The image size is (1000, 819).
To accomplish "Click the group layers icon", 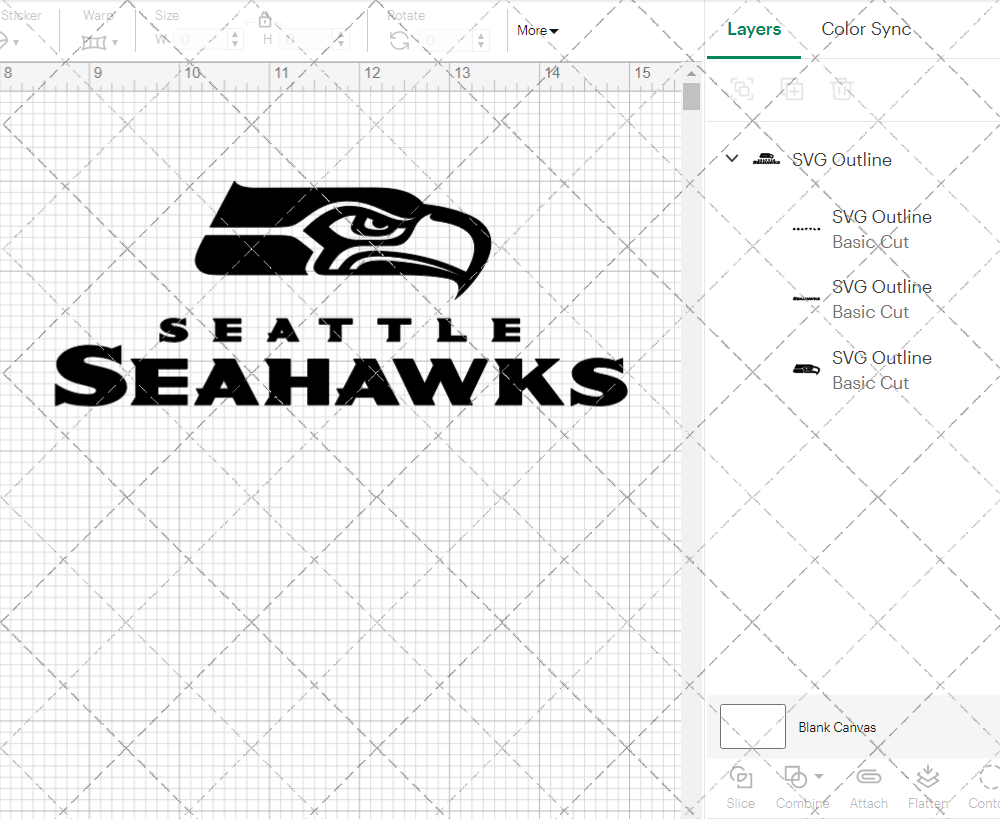I will (x=741, y=89).
